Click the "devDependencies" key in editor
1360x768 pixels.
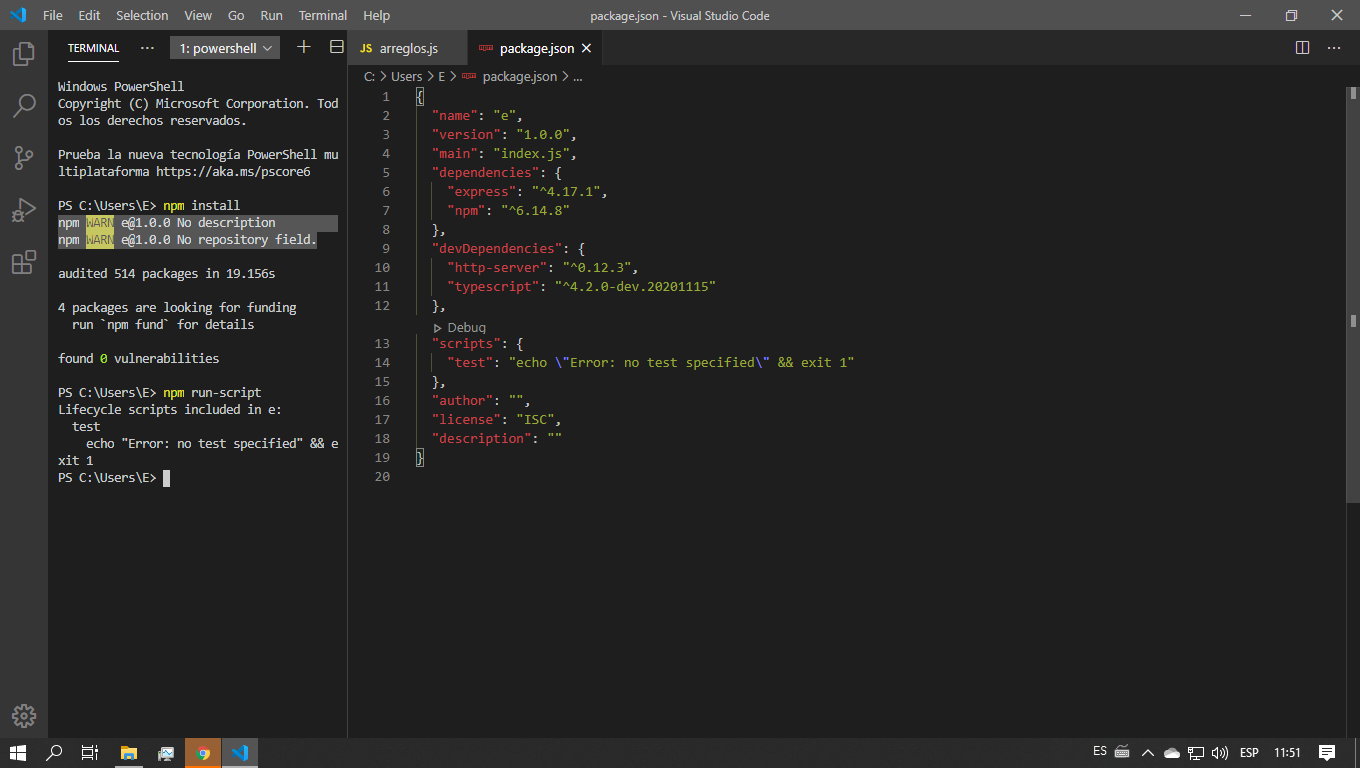coord(497,248)
